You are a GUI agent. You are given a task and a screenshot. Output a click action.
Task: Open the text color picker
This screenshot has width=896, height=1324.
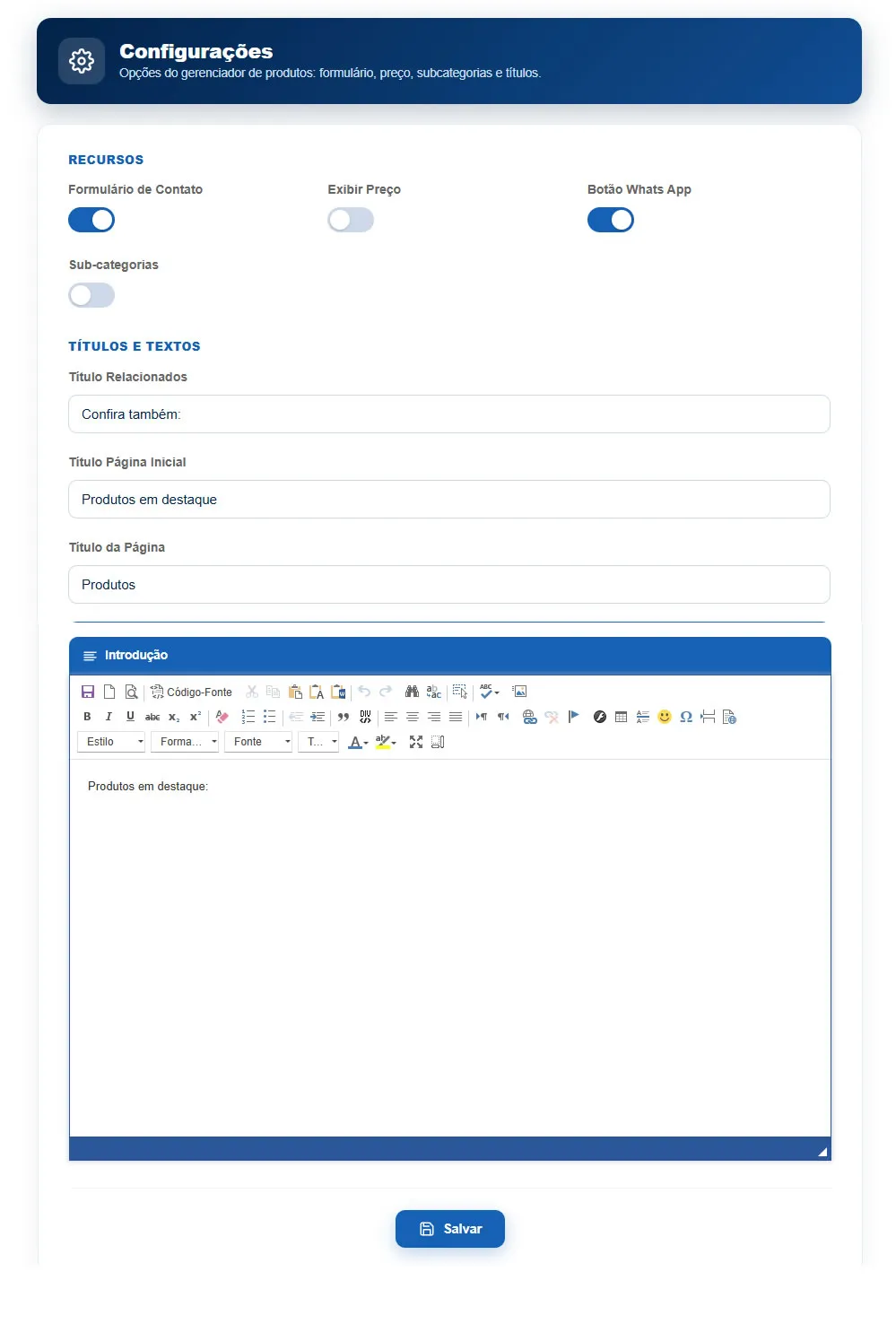(359, 742)
